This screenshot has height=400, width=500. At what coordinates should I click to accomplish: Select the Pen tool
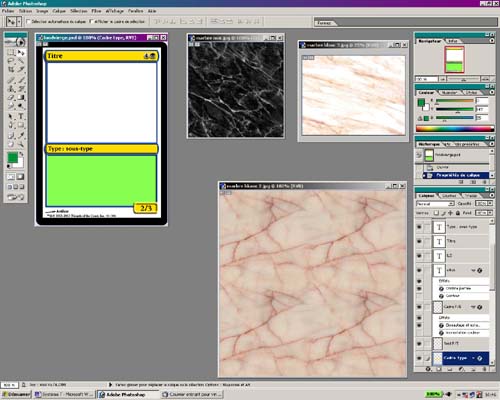tap(11, 125)
